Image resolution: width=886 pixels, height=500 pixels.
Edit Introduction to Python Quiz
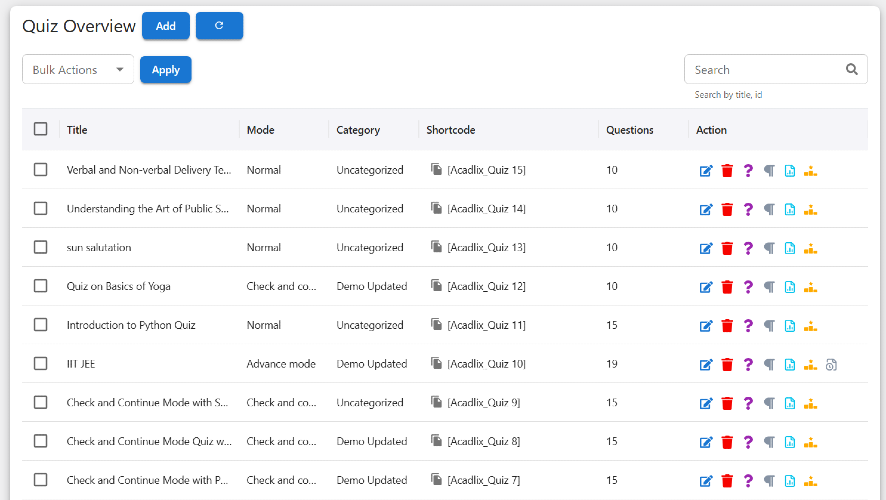point(706,326)
